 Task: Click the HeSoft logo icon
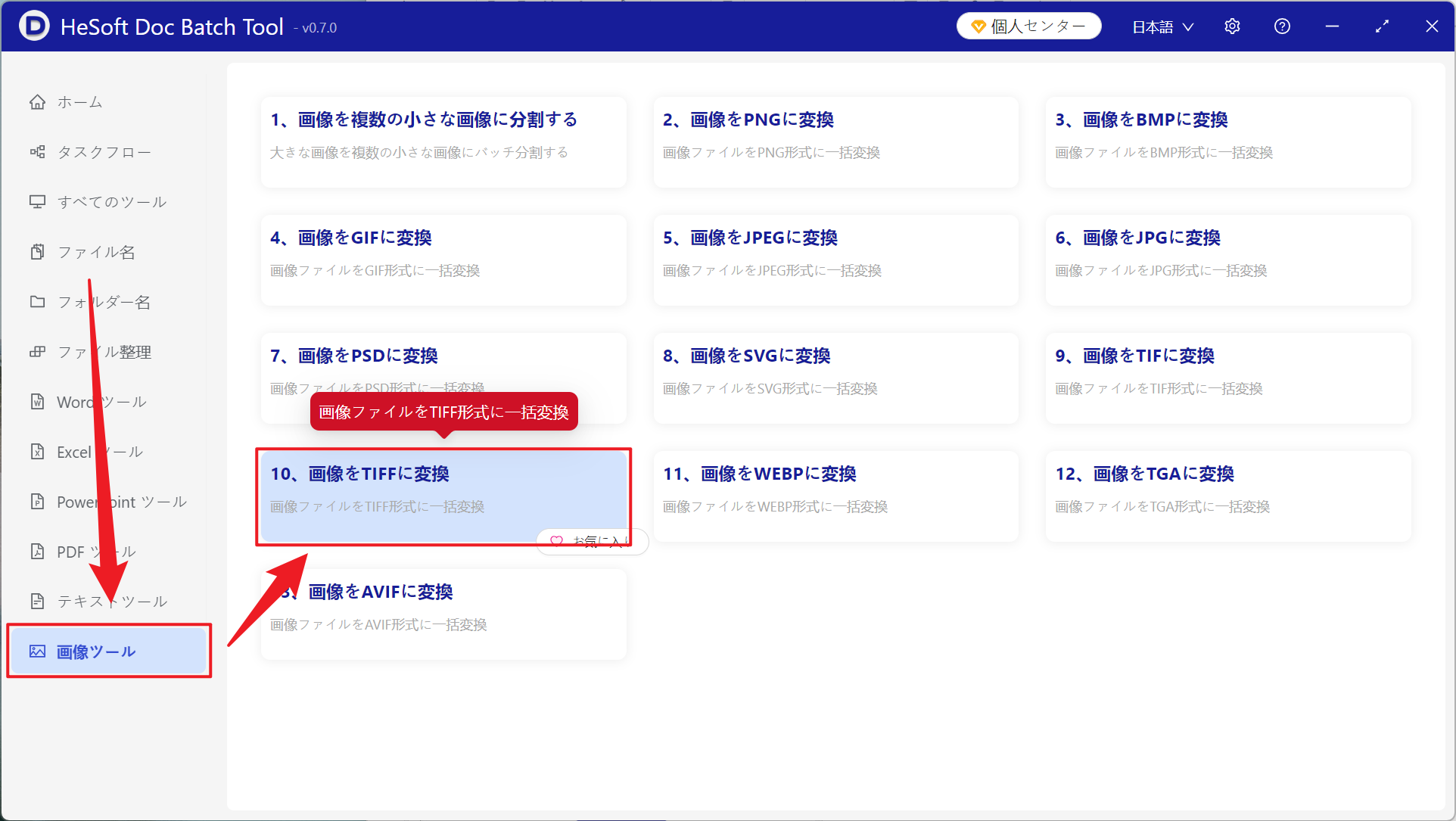coord(34,26)
